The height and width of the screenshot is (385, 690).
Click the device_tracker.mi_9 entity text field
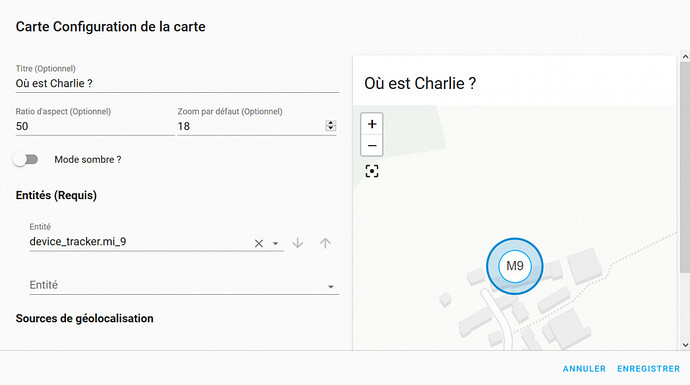[x=140, y=242]
